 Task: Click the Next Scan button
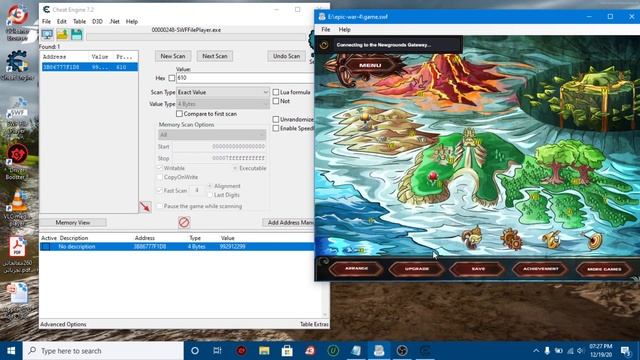(x=215, y=56)
